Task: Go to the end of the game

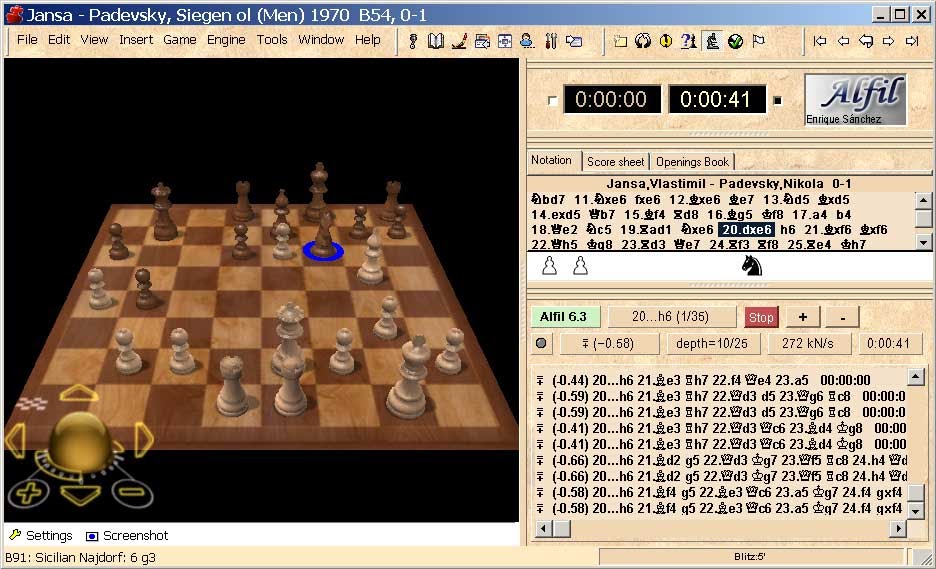Action: (911, 41)
